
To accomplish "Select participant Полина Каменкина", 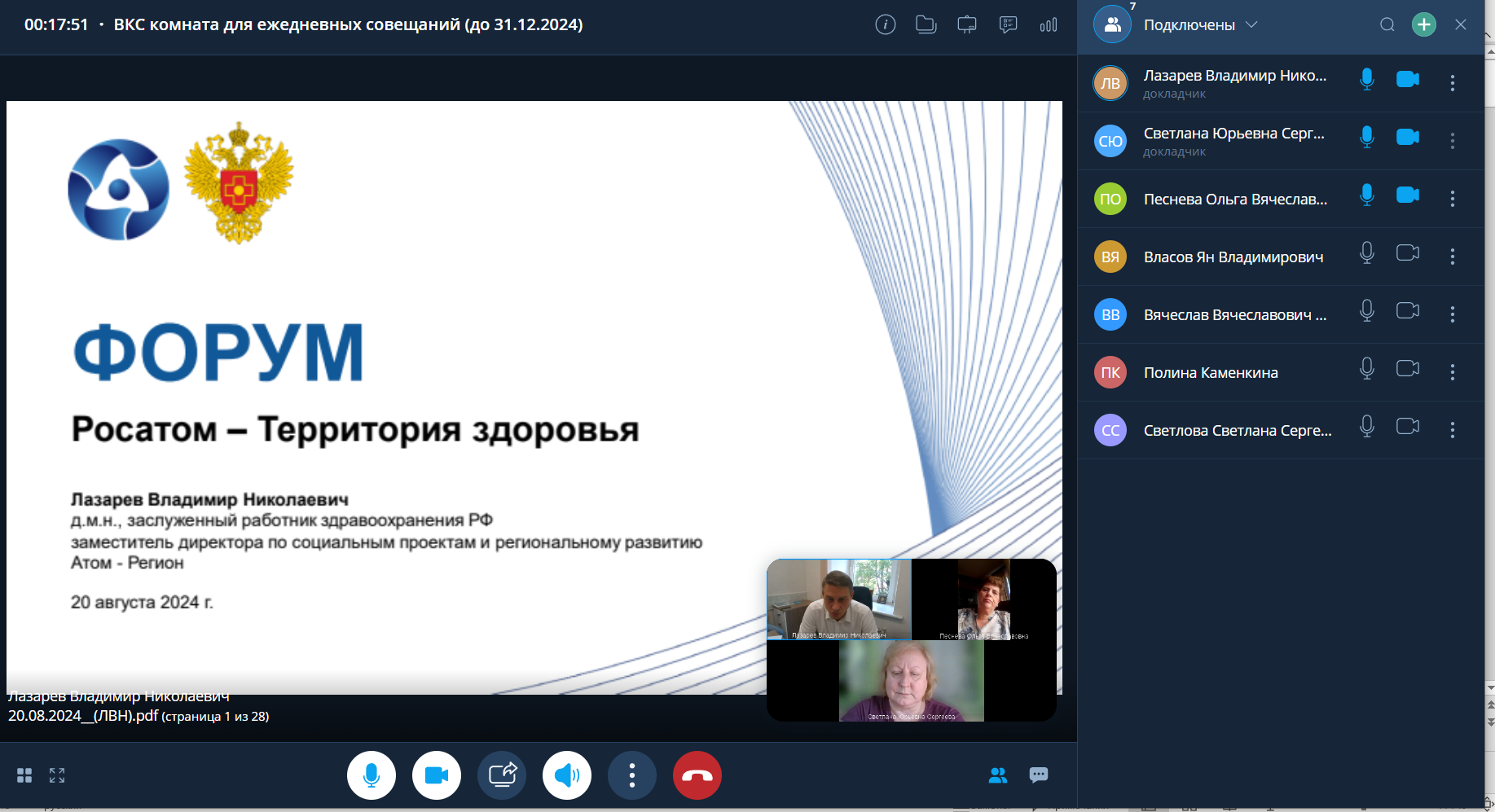I will coord(1211,372).
